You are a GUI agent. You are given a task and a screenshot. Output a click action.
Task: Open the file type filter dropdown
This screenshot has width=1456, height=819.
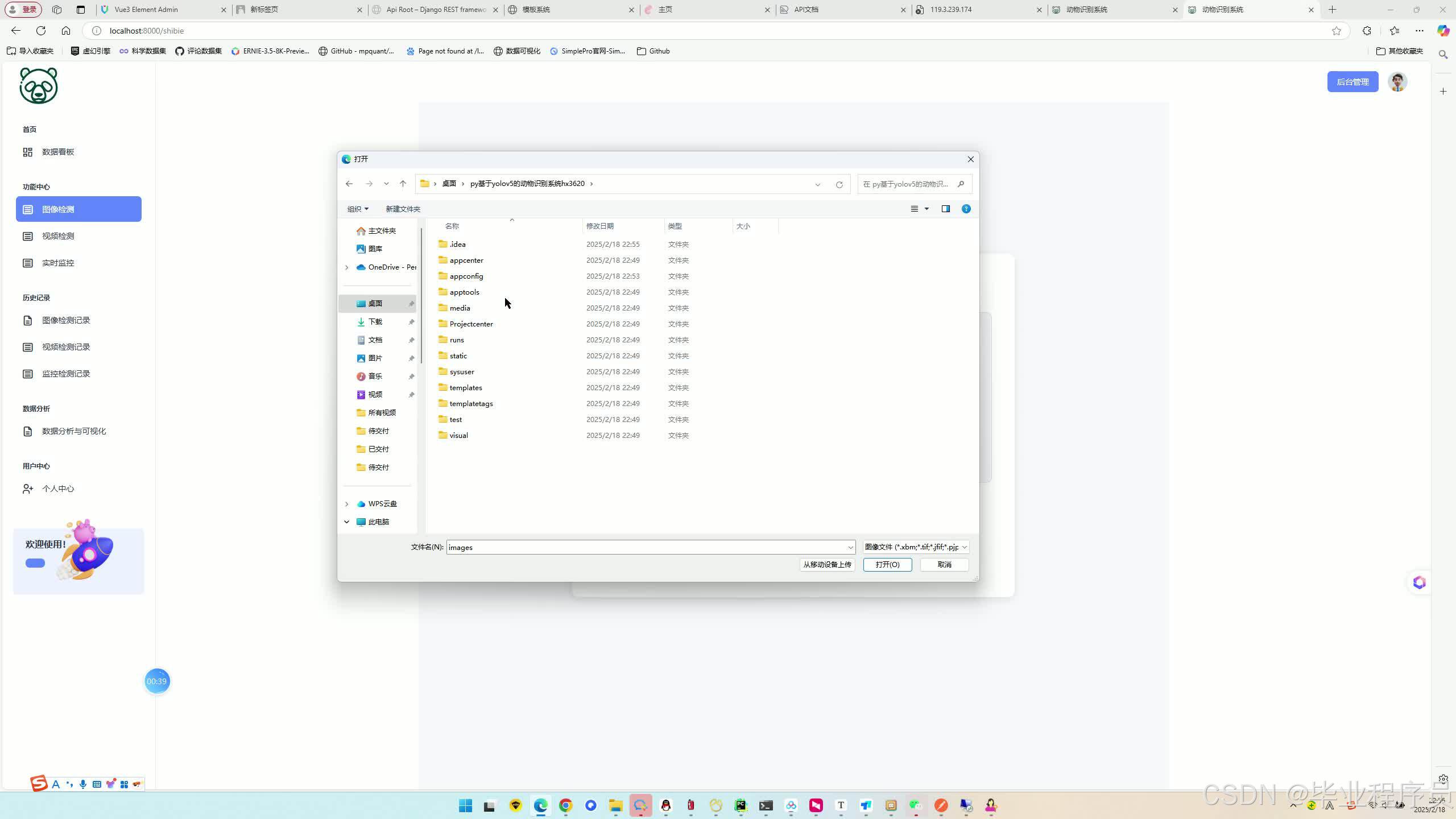click(x=916, y=547)
